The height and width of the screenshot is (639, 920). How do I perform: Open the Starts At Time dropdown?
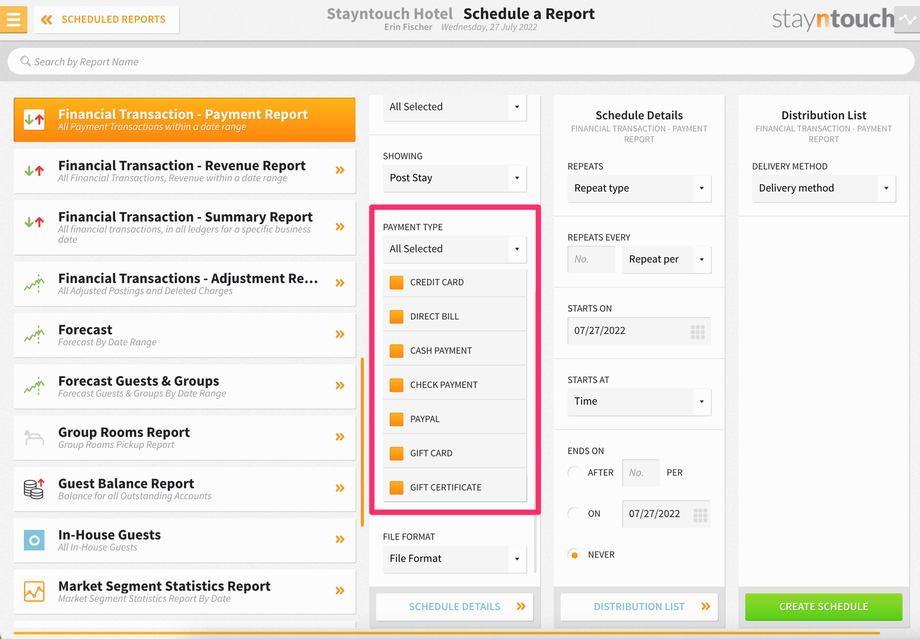click(639, 401)
